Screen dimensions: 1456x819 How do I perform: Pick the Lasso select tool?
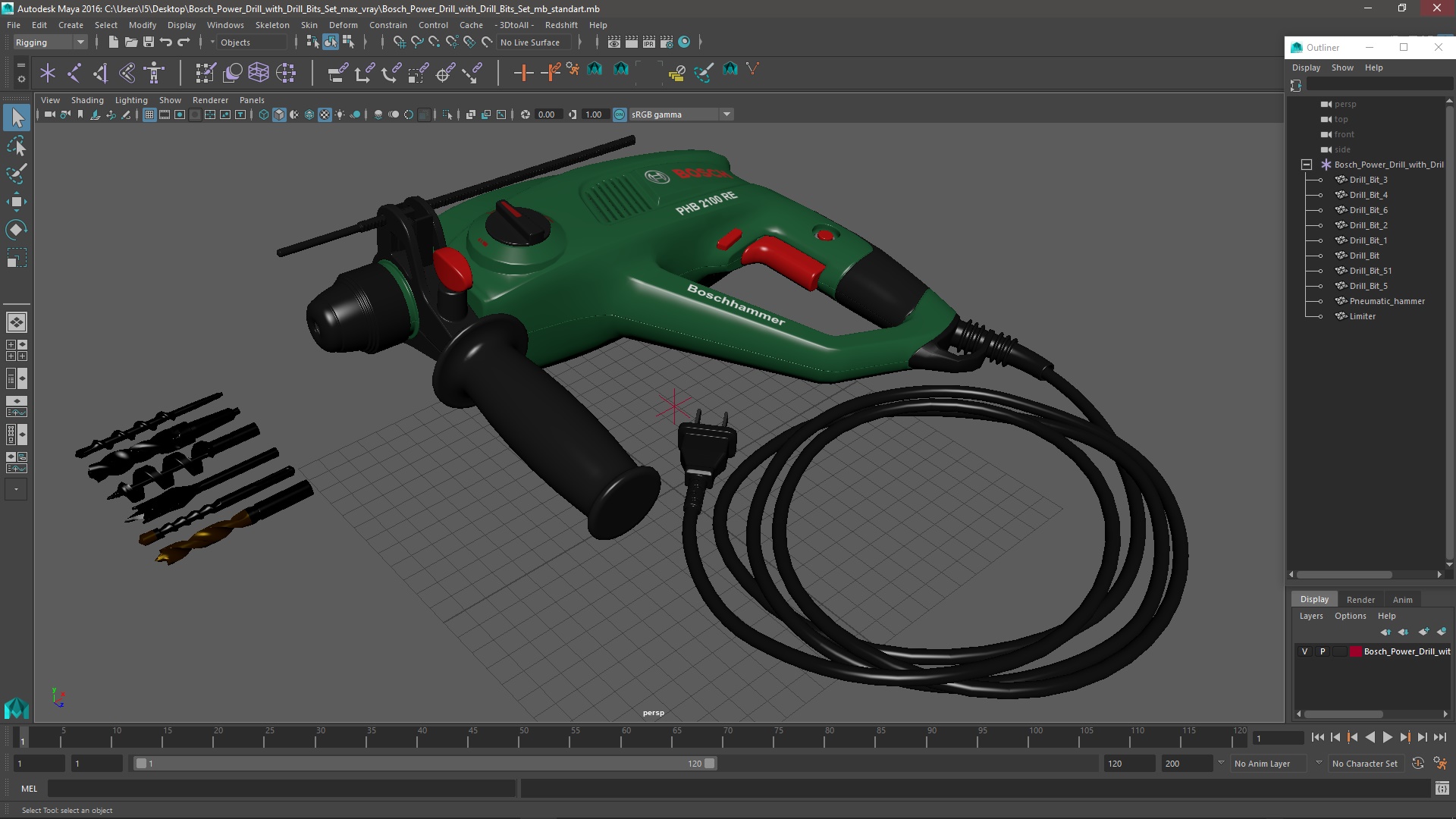click(x=16, y=146)
